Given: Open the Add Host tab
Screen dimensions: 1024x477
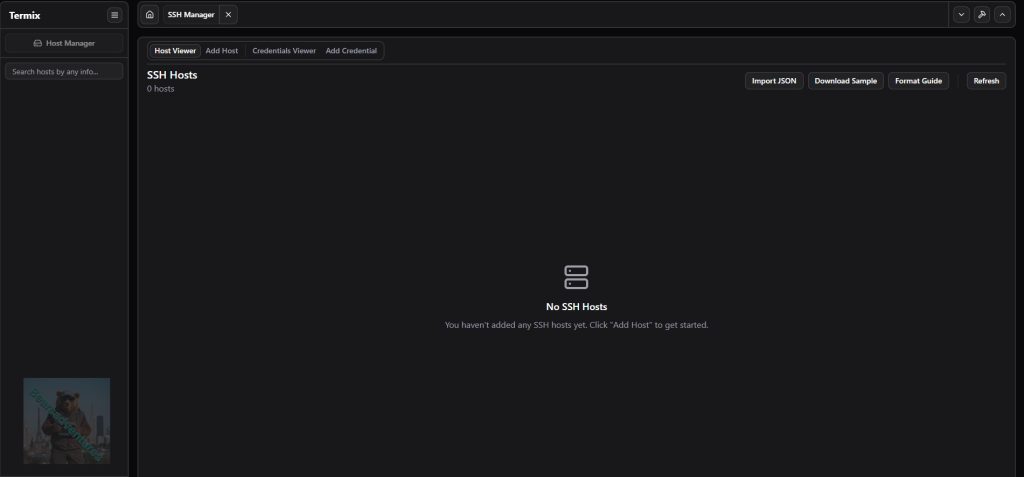Looking at the screenshot, I should pos(222,51).
